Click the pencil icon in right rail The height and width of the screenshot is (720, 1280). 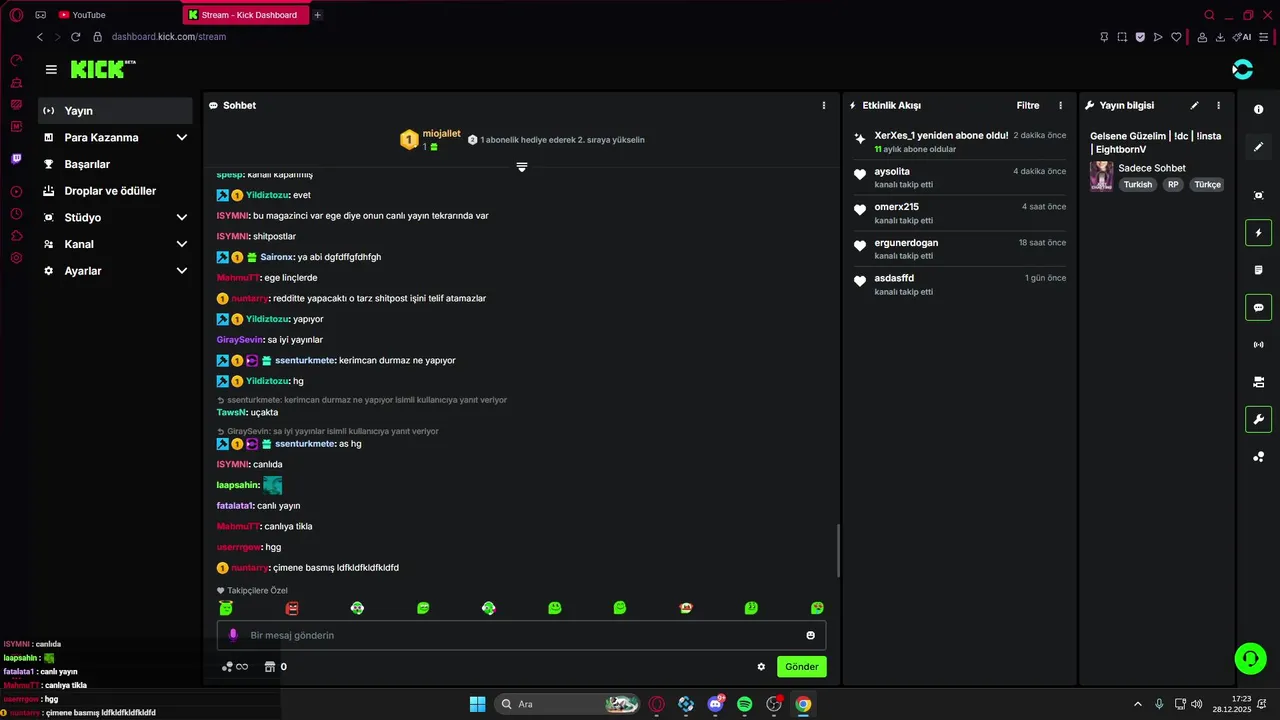pyautogui.click(x=1258, y=147)
